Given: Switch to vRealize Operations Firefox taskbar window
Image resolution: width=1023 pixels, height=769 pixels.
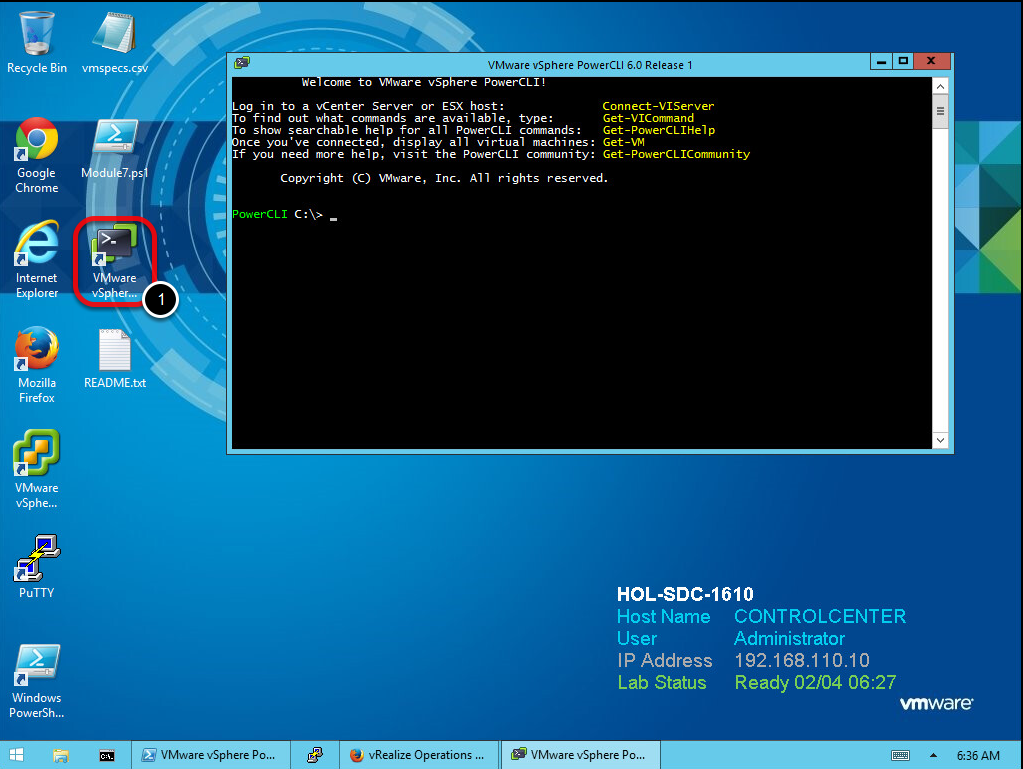Looking at the screenshot, I should pyautogui.click(x=419, y=755).
